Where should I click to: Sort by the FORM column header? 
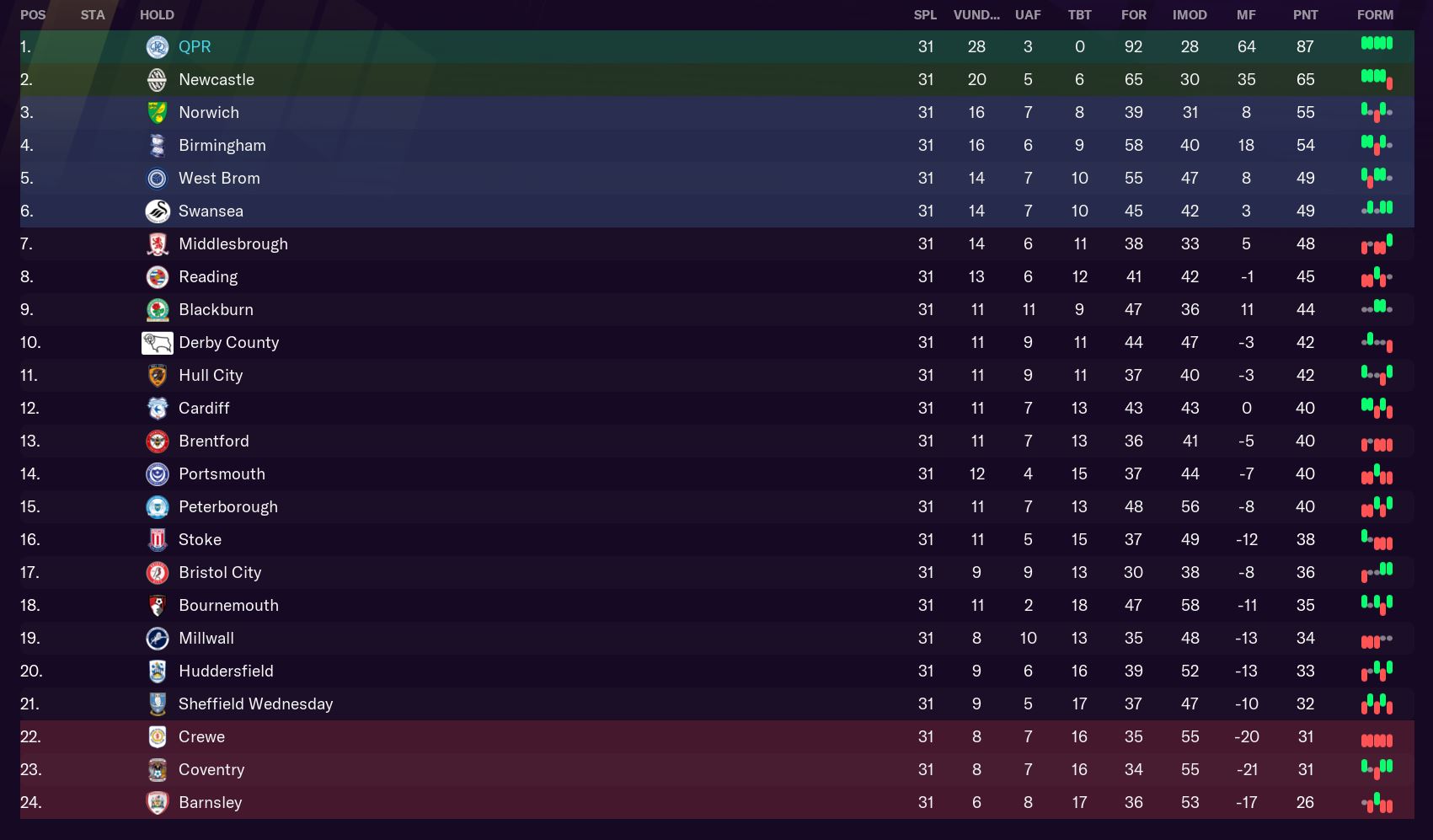pos(1375,15)
